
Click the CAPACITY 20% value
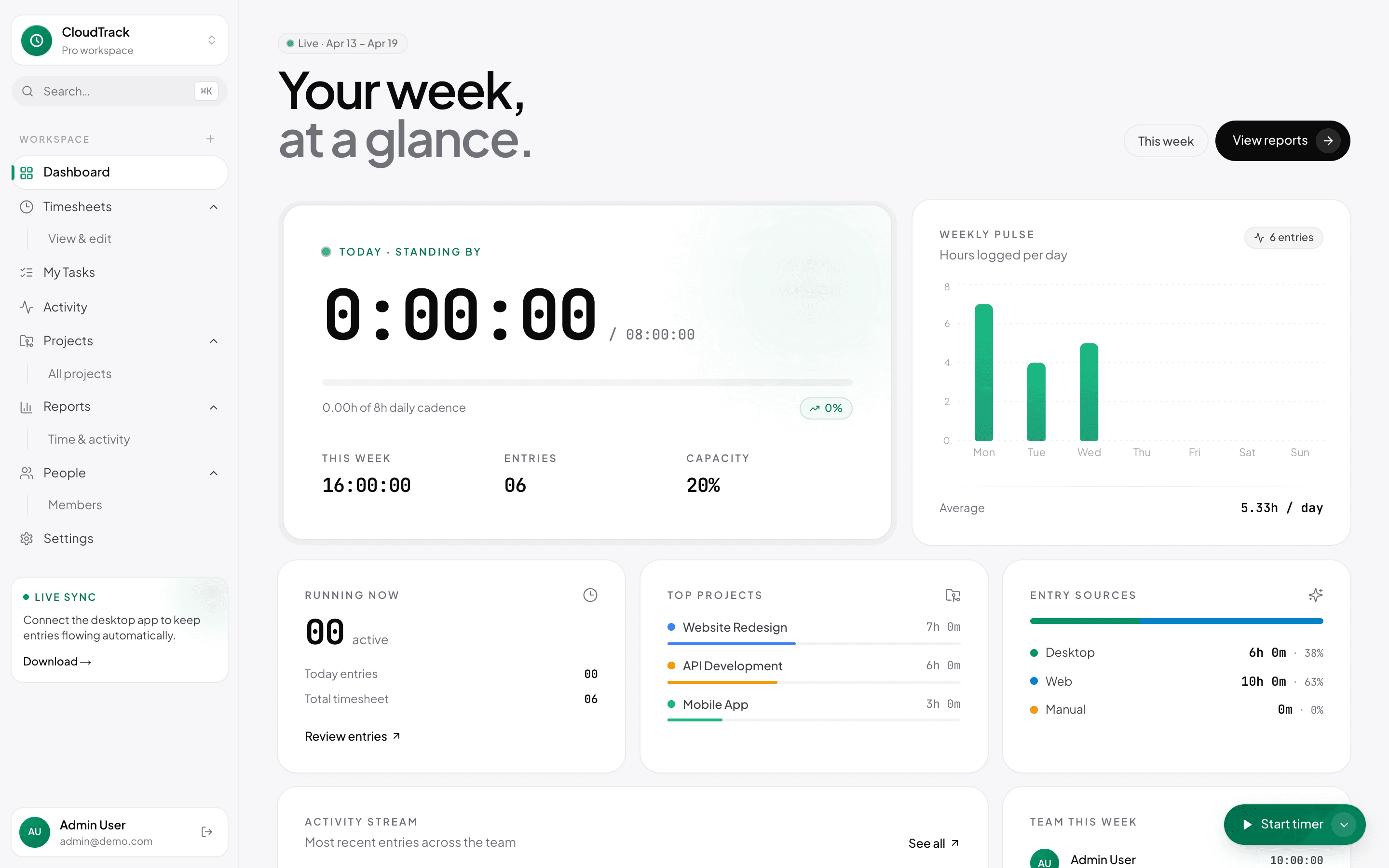click(703, 486)
